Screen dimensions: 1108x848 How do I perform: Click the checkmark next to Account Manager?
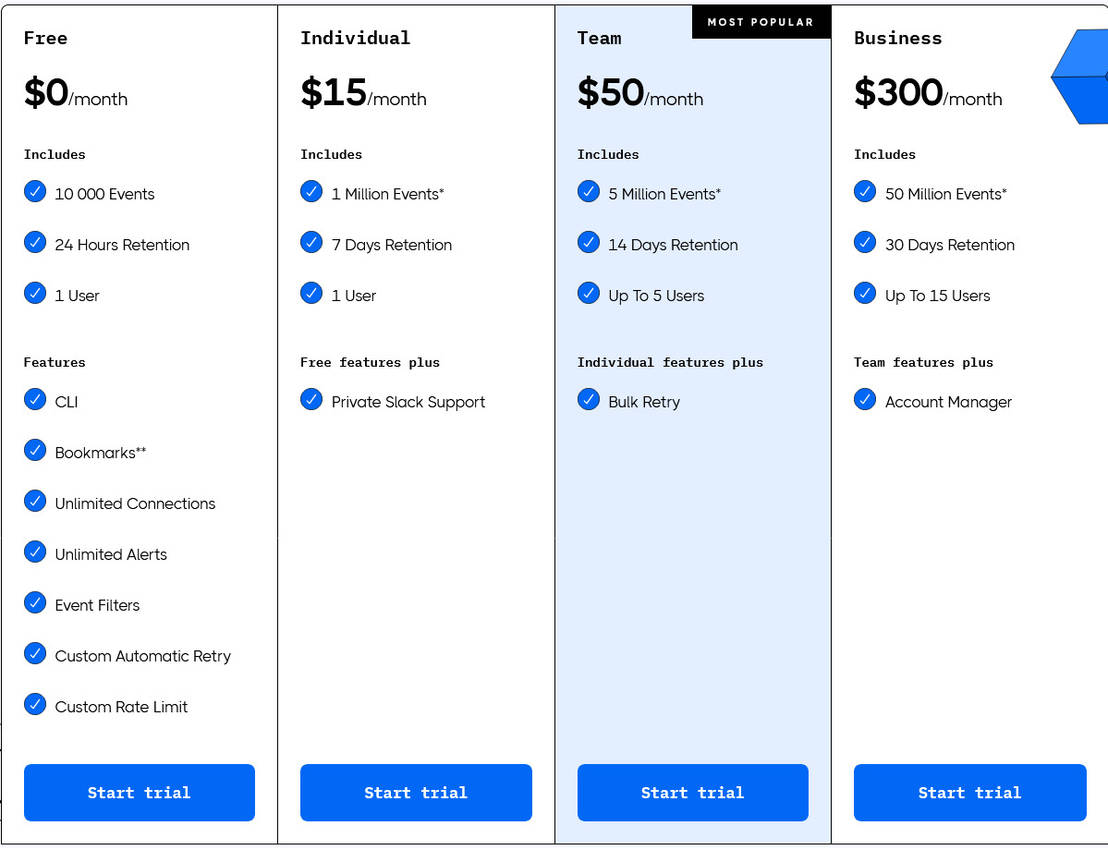(x=865, y=401)
